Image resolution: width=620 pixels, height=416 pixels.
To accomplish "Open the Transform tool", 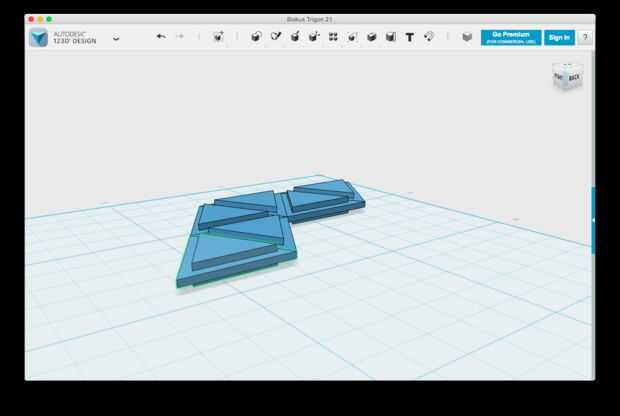I will (x=218, y=37).
